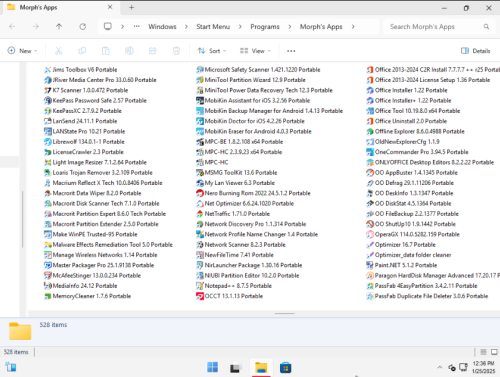Click the Back navigation arrow
Screen dimensions: 500x377
coord(12,26)
